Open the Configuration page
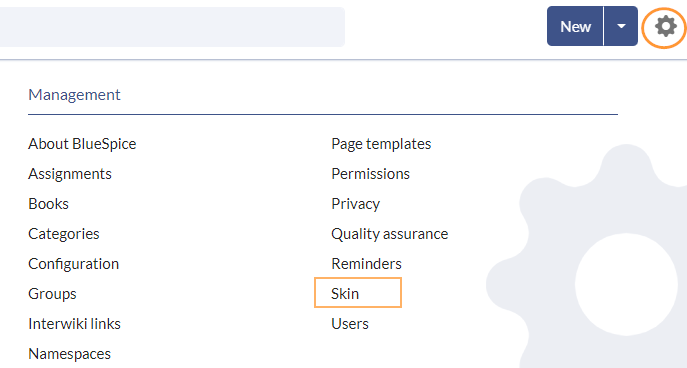 click(x=74, y=264)
